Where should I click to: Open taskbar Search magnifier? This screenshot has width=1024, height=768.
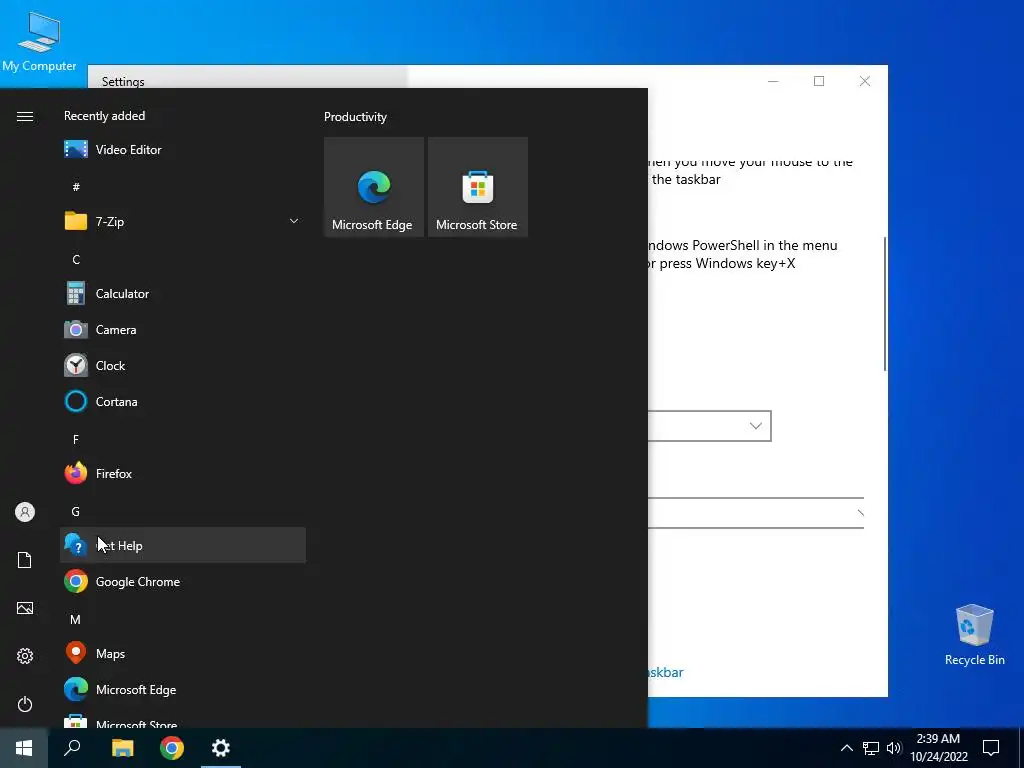pyautogui.click(x=72, y=748)
